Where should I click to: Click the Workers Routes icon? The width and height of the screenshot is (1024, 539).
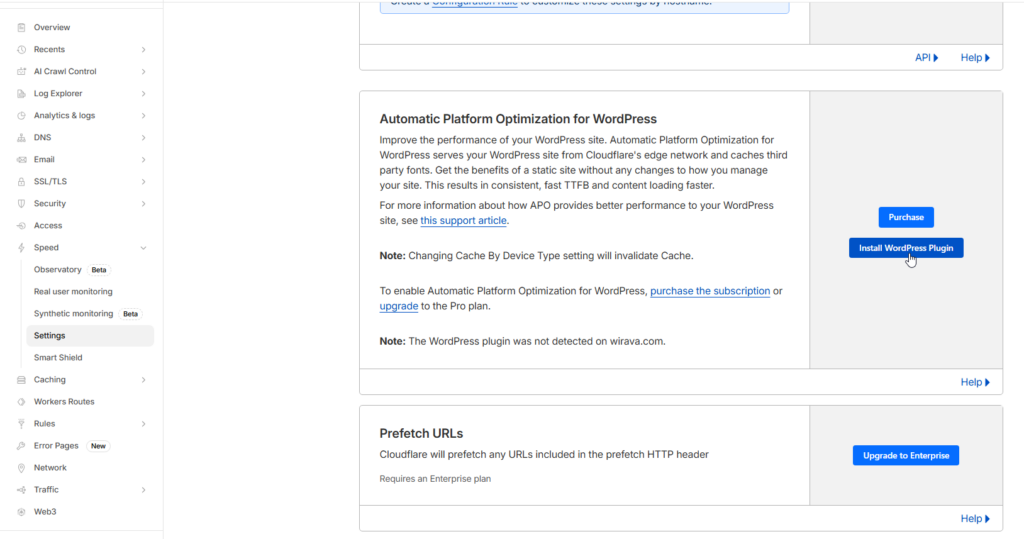click(22, 401)
